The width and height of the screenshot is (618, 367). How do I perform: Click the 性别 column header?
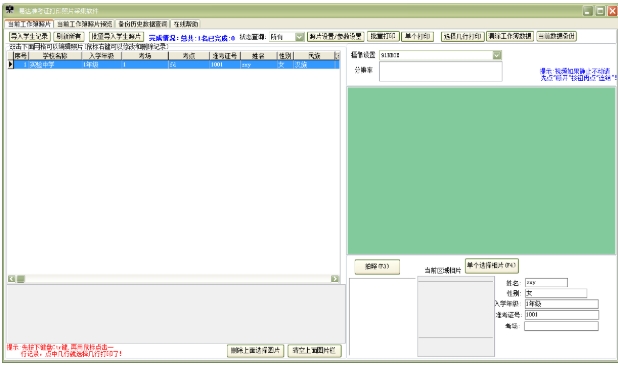285,56
